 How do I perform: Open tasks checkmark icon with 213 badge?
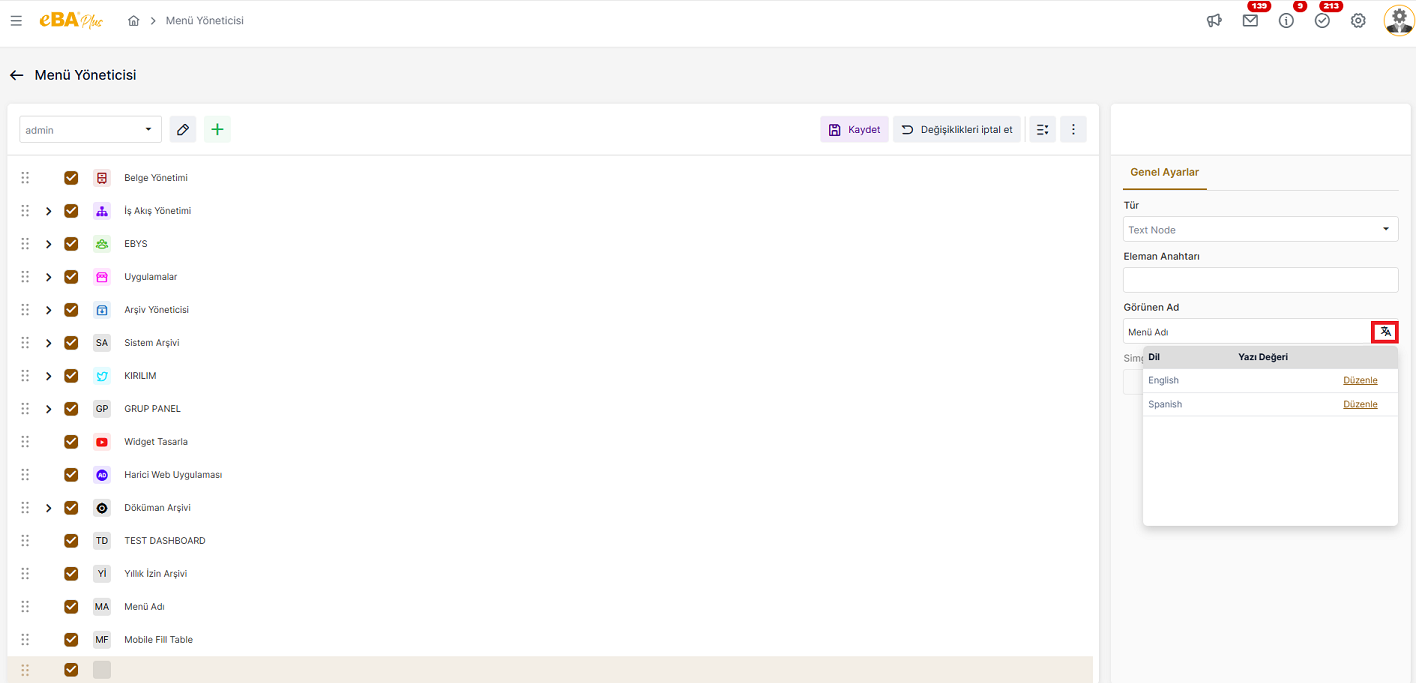coord(1322,20)
